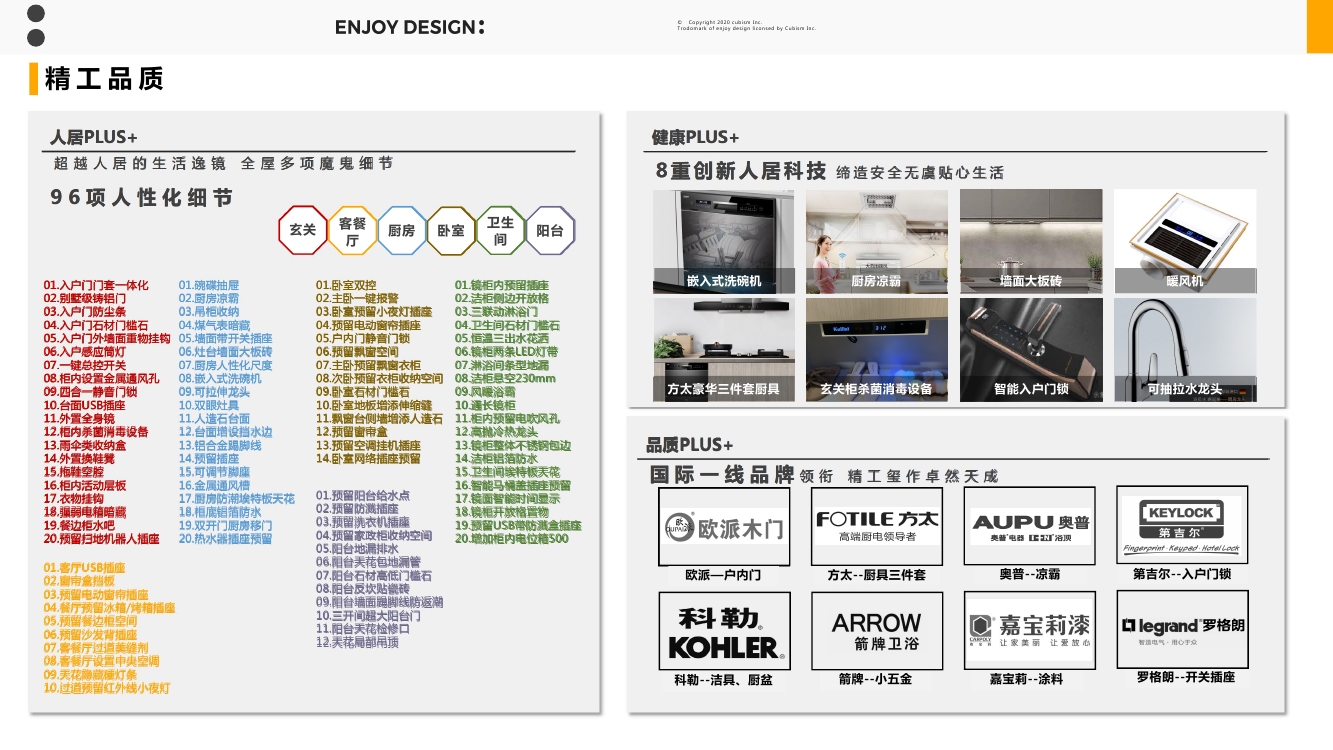Select blue list item 08.嵌入式洗碗机

pos(220,379)
